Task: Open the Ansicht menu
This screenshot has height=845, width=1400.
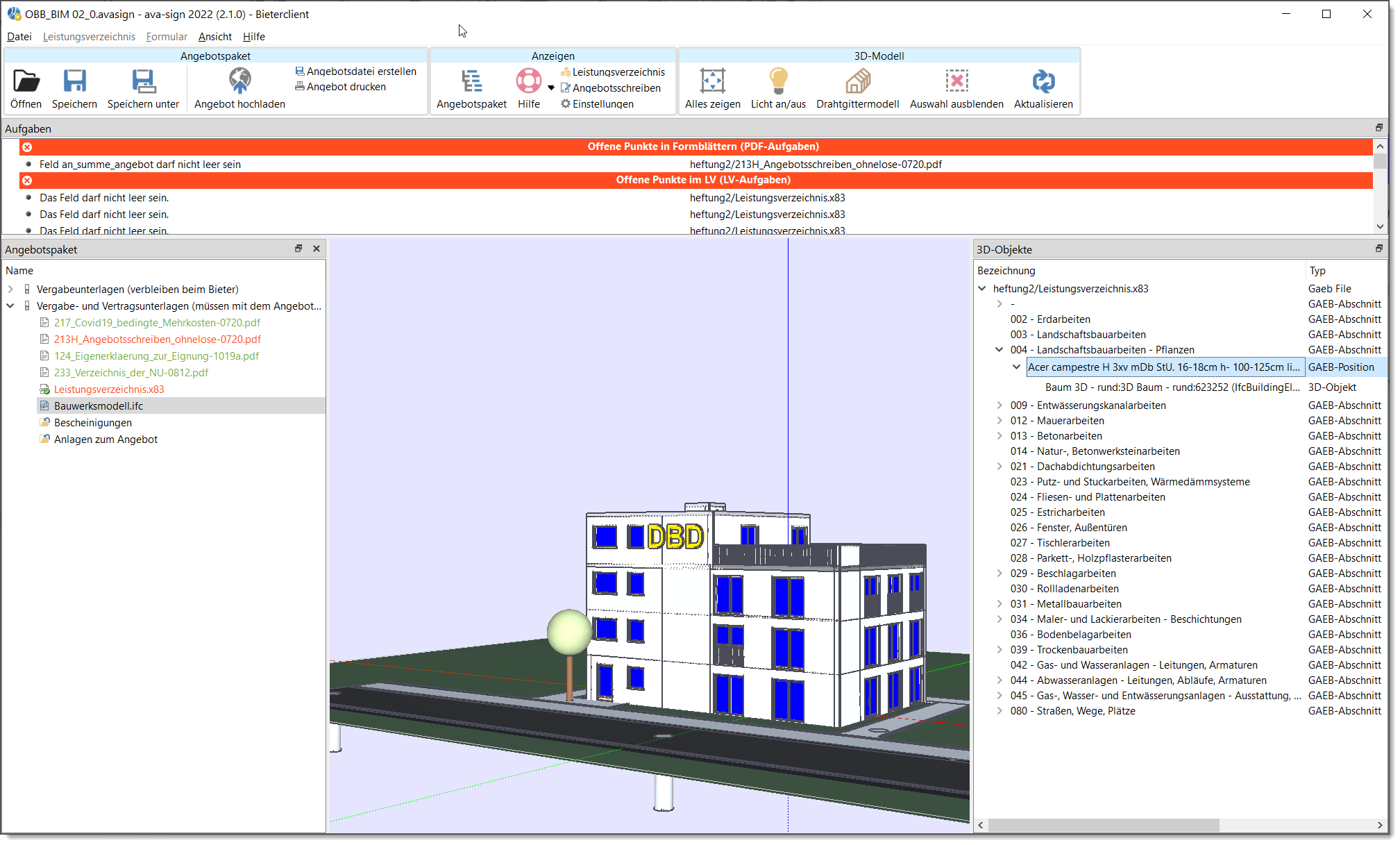Action: [215, 37]
